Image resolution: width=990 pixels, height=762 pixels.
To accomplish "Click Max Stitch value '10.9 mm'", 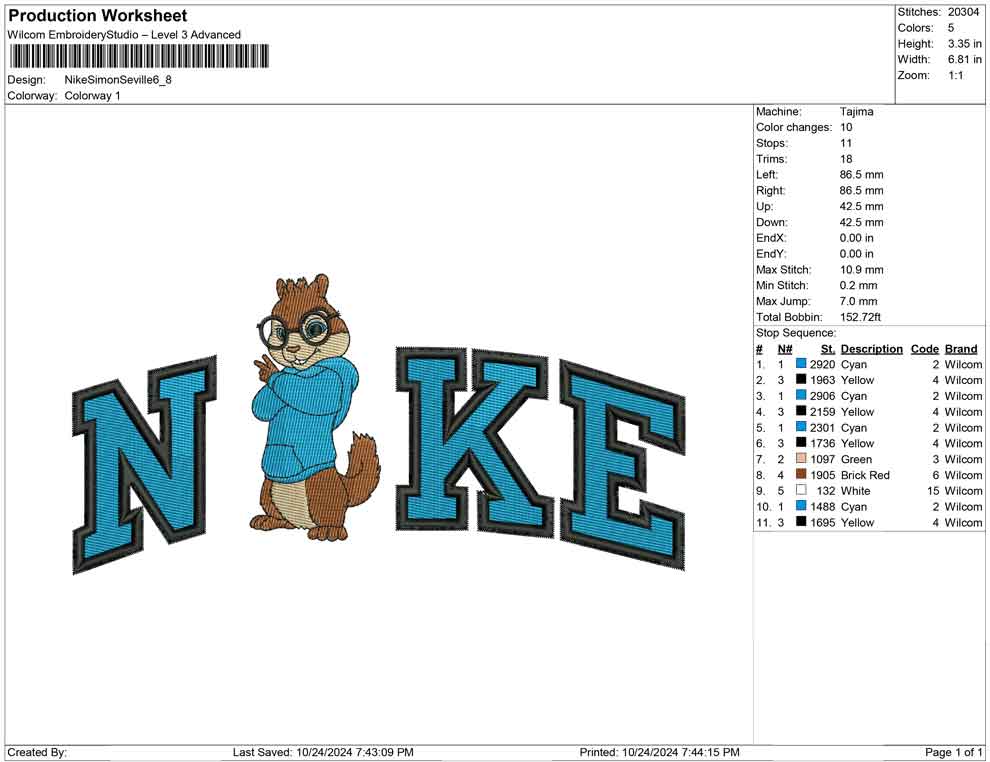I will click(x=862, y=270).
